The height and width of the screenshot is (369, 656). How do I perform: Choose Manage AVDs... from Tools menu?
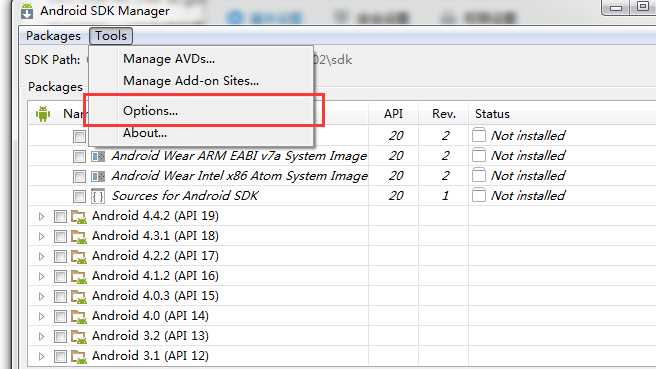169,59
